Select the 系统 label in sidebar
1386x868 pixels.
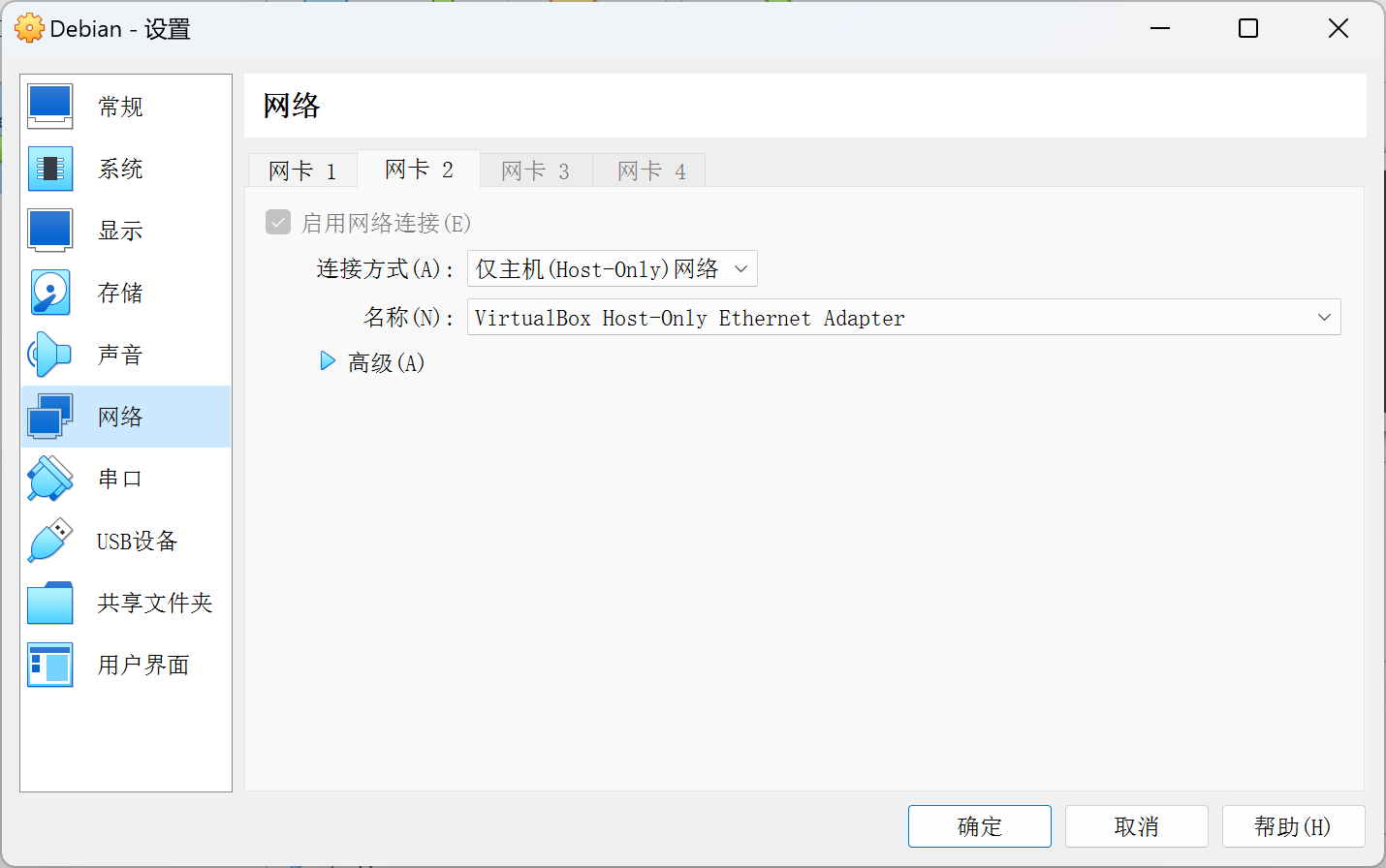(120, 169)
